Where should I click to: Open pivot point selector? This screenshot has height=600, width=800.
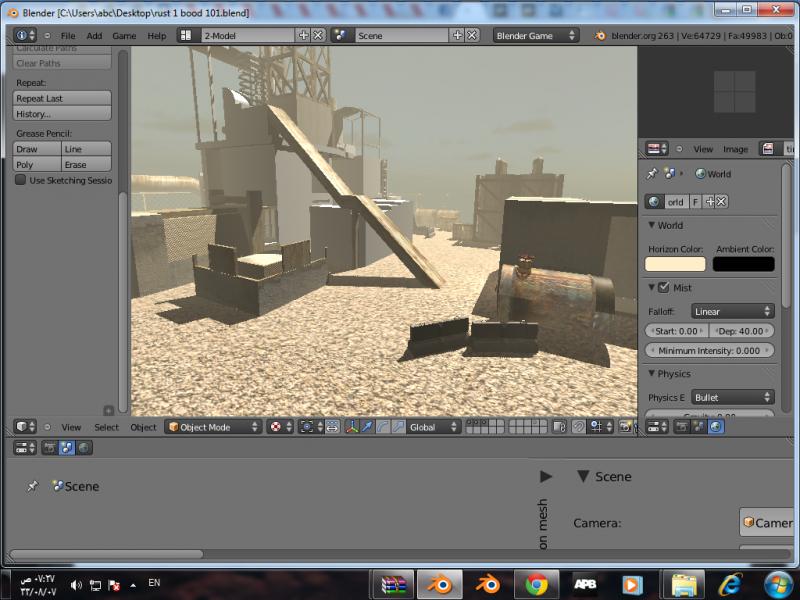pos(311,427)
